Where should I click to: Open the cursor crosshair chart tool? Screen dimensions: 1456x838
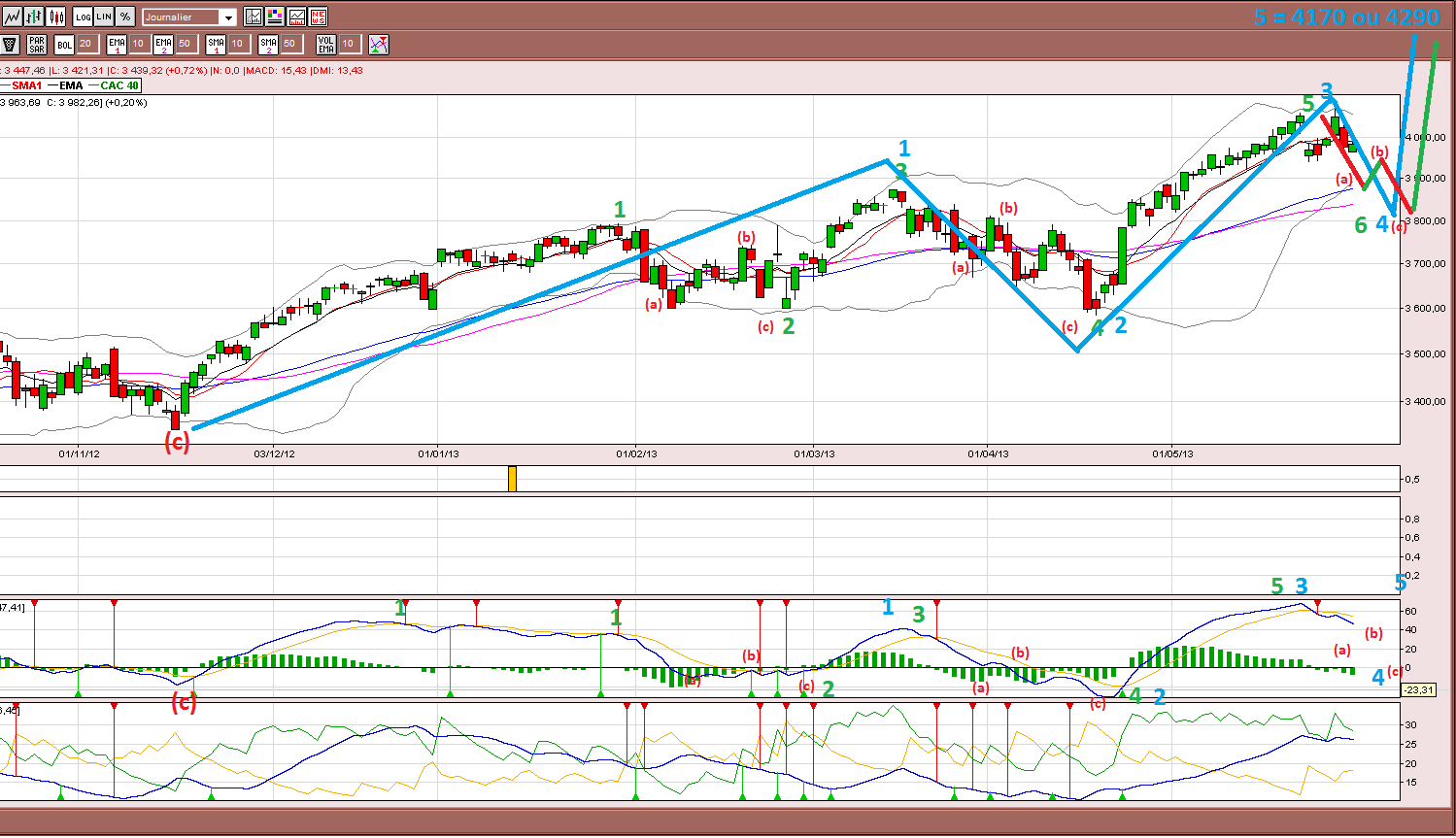click(x=253, y=17)
